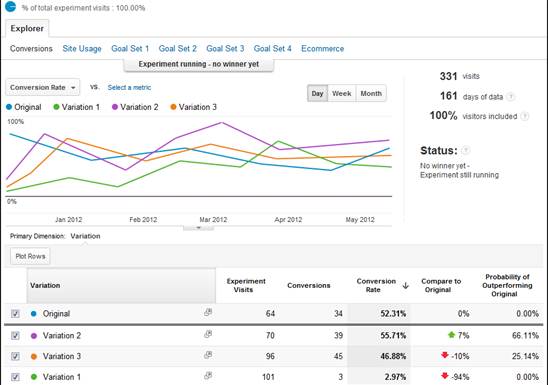
Task: Click the Plot Rows button
Action: point(30,256)
